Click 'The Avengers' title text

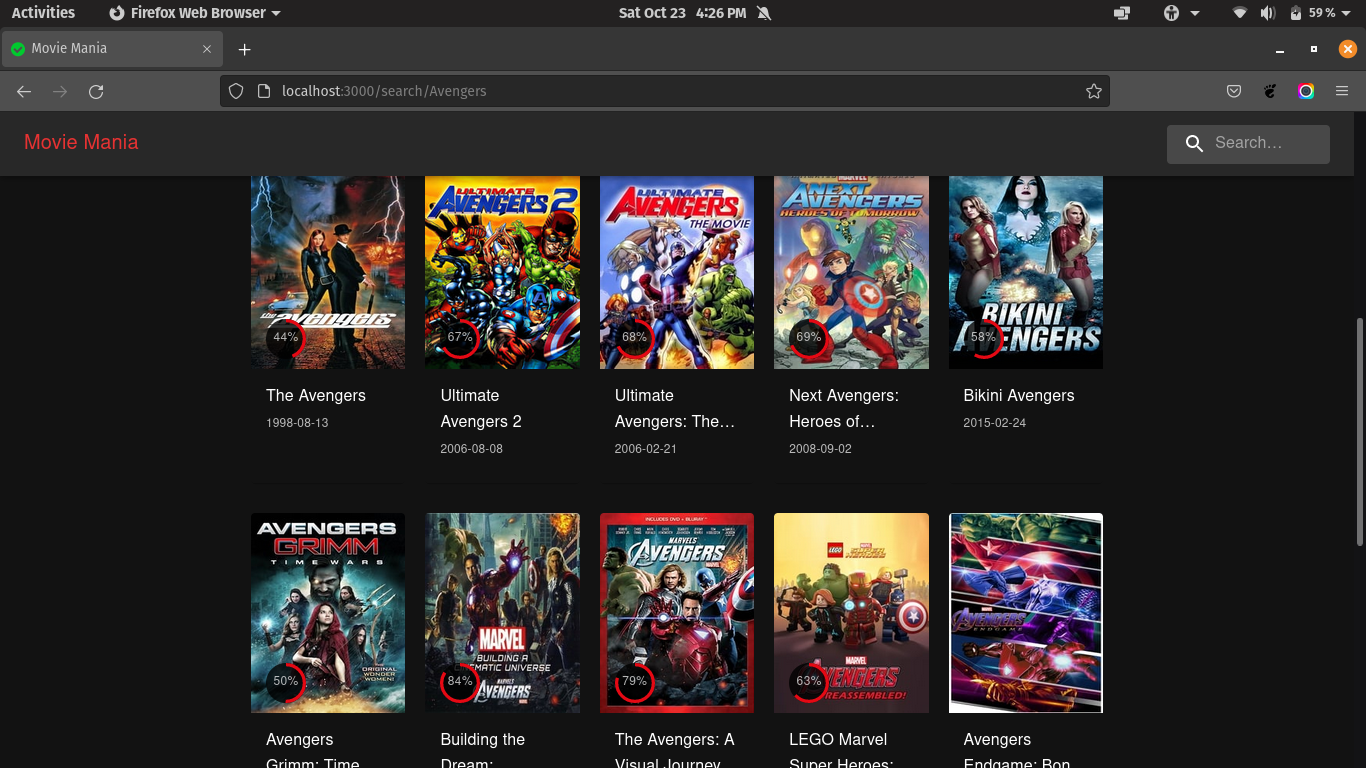[x=316, y=396]
